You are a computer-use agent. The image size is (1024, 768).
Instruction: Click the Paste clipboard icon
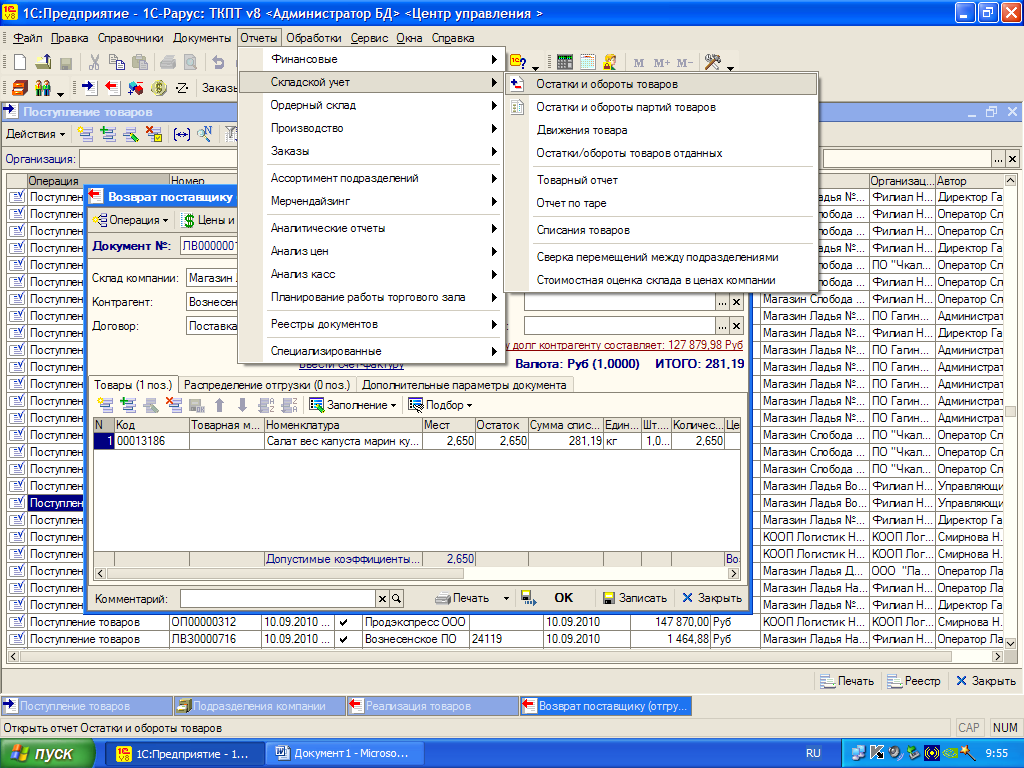click(139, 62)
